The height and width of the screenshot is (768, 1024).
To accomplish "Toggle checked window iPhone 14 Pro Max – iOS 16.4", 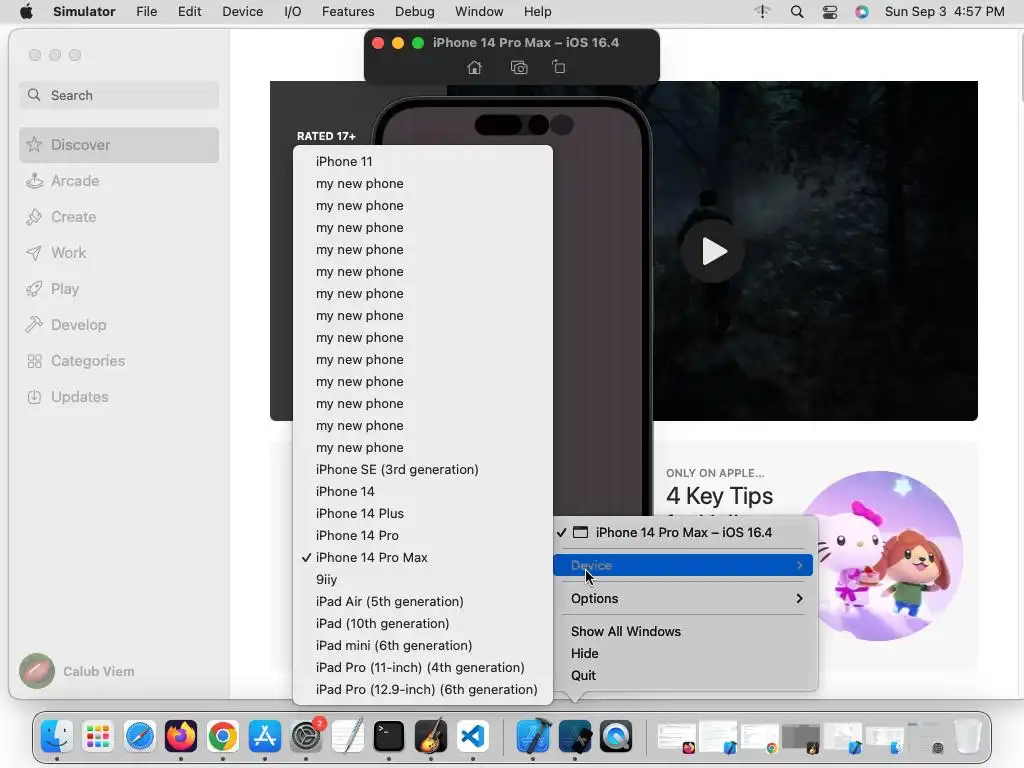I will (x=683, y=532).
